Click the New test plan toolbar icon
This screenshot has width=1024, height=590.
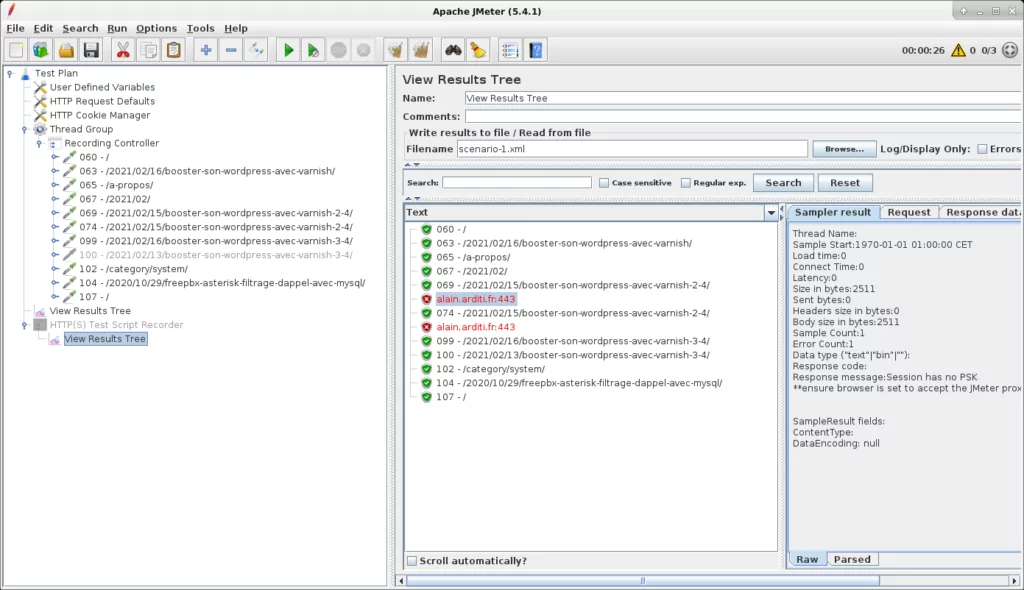16,50
